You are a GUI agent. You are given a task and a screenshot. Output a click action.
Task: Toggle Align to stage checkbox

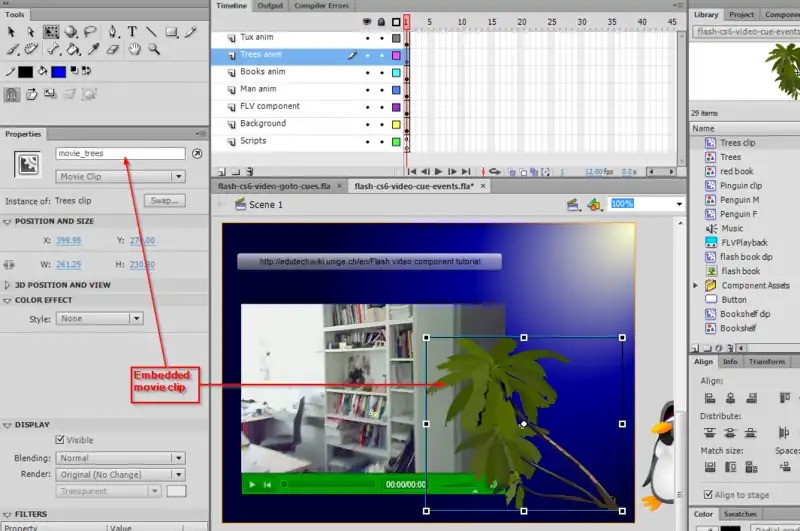coord(709,495)
